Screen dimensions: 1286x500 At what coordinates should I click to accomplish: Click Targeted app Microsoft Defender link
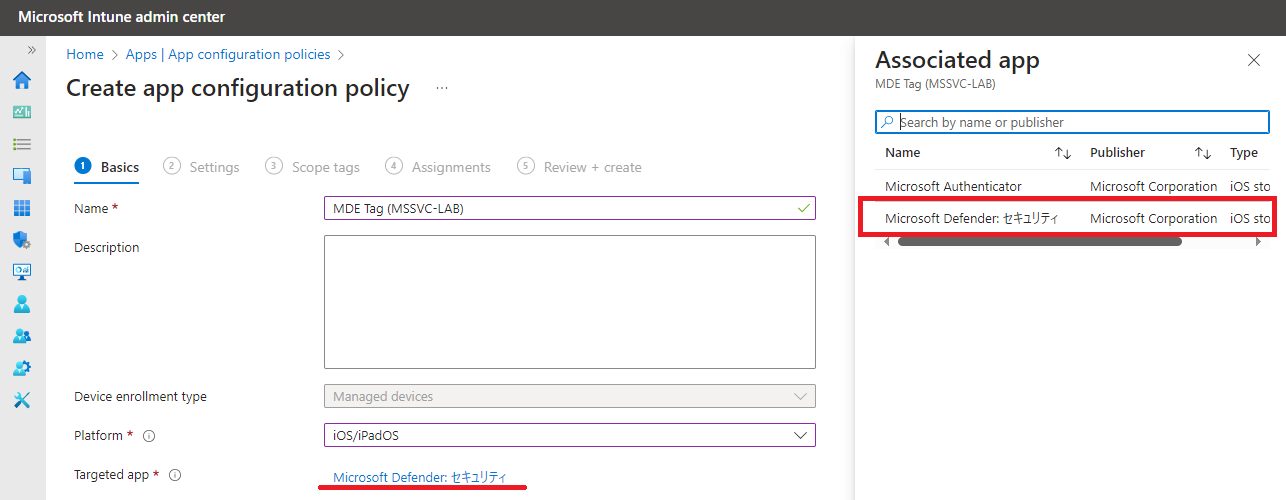point(420,476)
